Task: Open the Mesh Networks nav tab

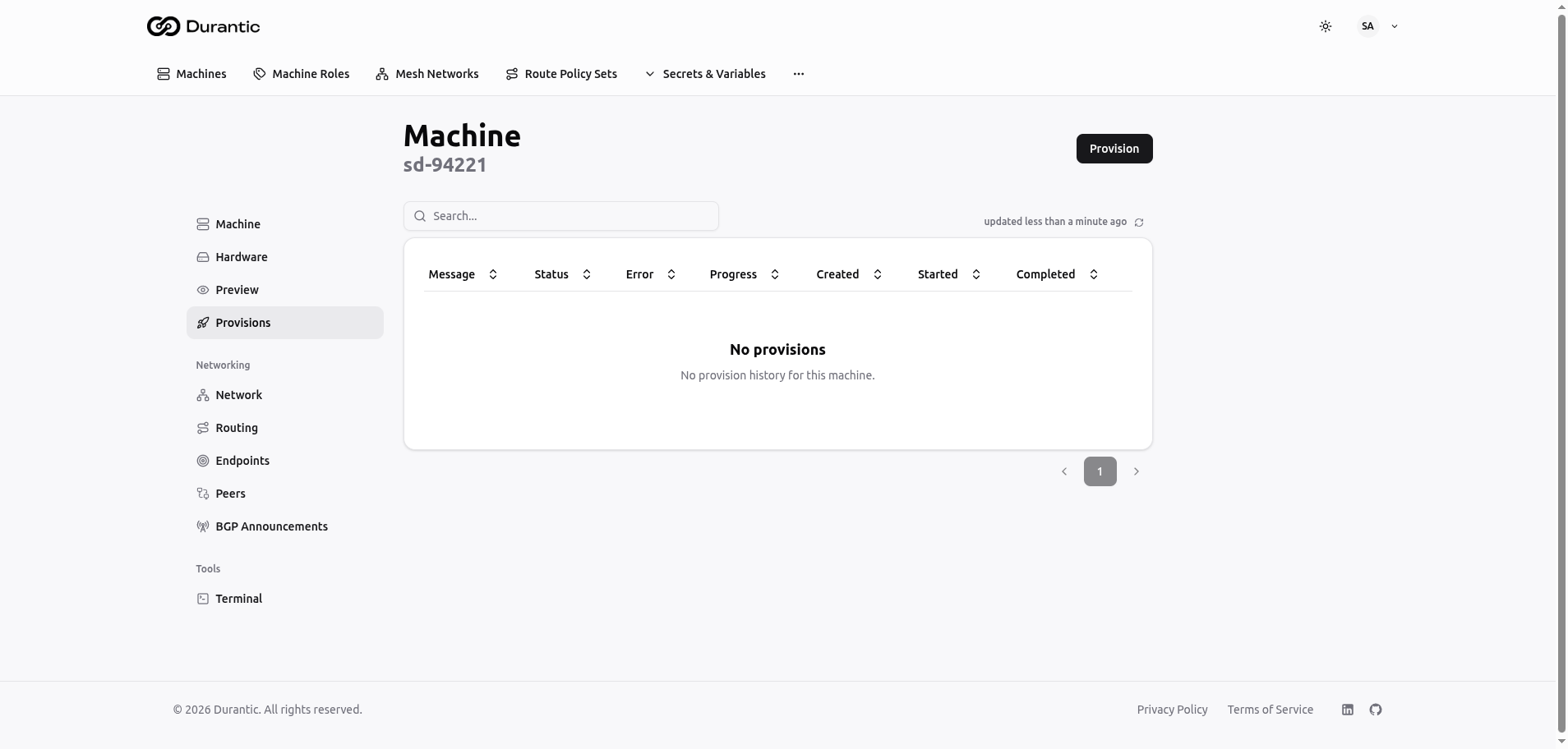Action: point(427,74)
